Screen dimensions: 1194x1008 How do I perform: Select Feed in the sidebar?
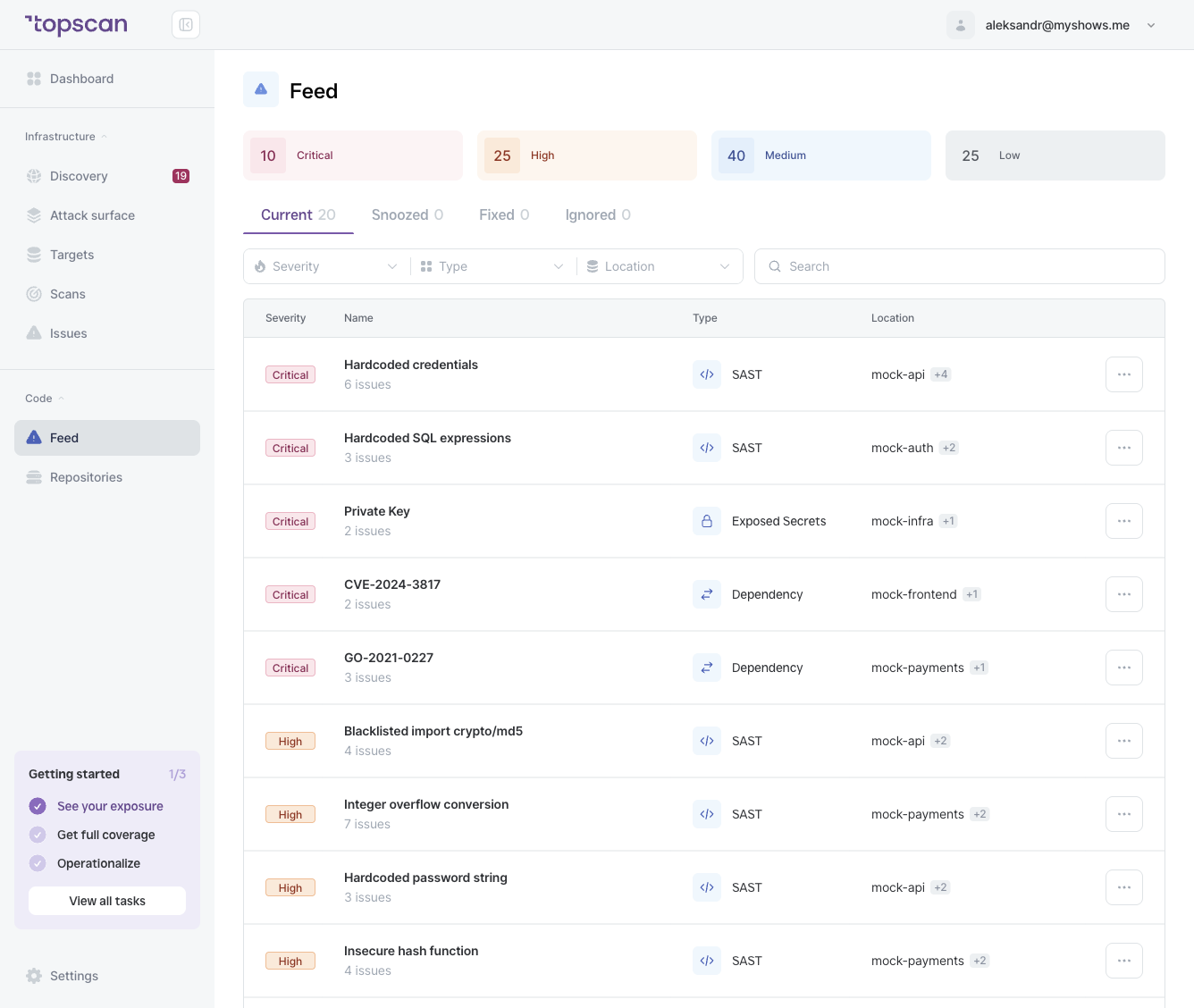(x=107, y=438)
